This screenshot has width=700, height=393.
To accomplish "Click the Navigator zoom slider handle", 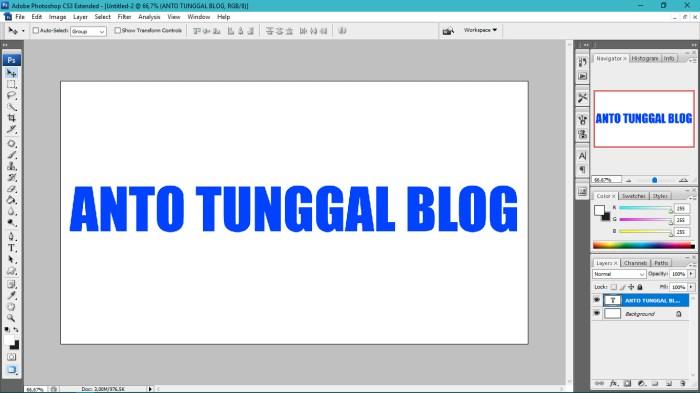I will (x=654, y=180).
